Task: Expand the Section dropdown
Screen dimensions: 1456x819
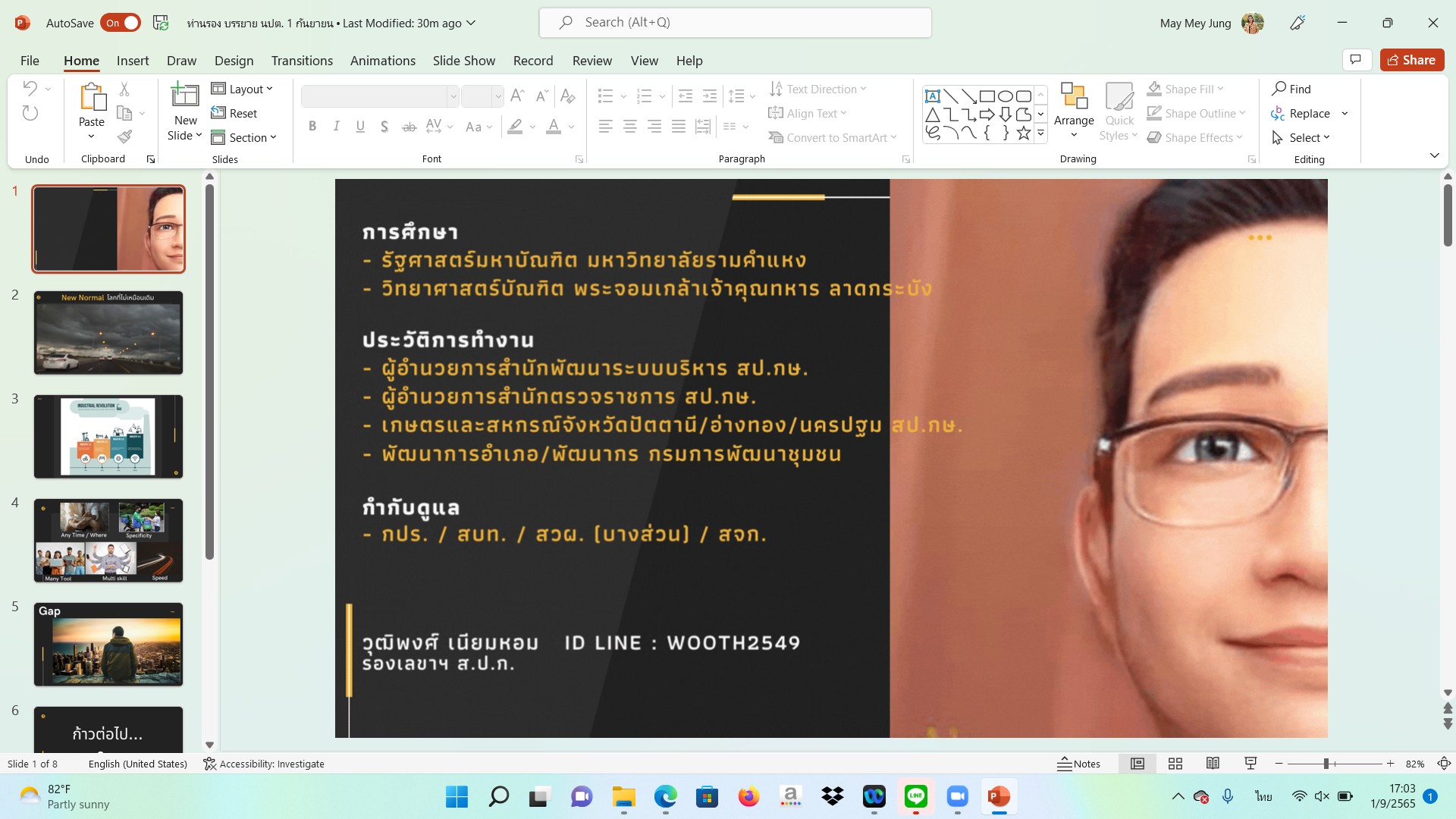Action: coord(244,137)
